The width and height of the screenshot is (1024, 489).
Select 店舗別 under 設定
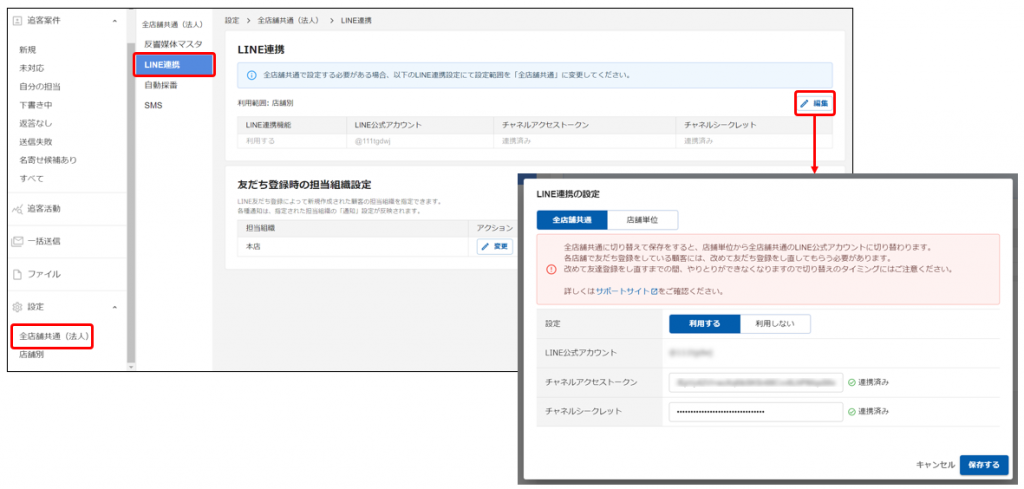coord(32,355)
